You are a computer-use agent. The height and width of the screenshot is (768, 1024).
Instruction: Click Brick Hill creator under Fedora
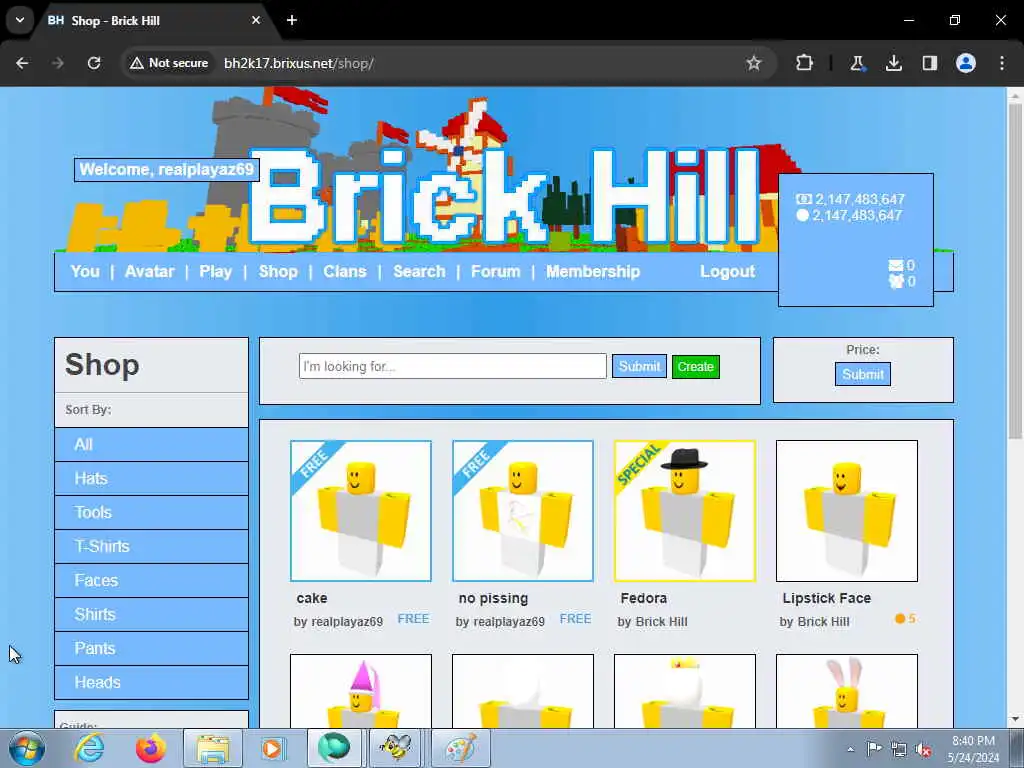point(662,622)
